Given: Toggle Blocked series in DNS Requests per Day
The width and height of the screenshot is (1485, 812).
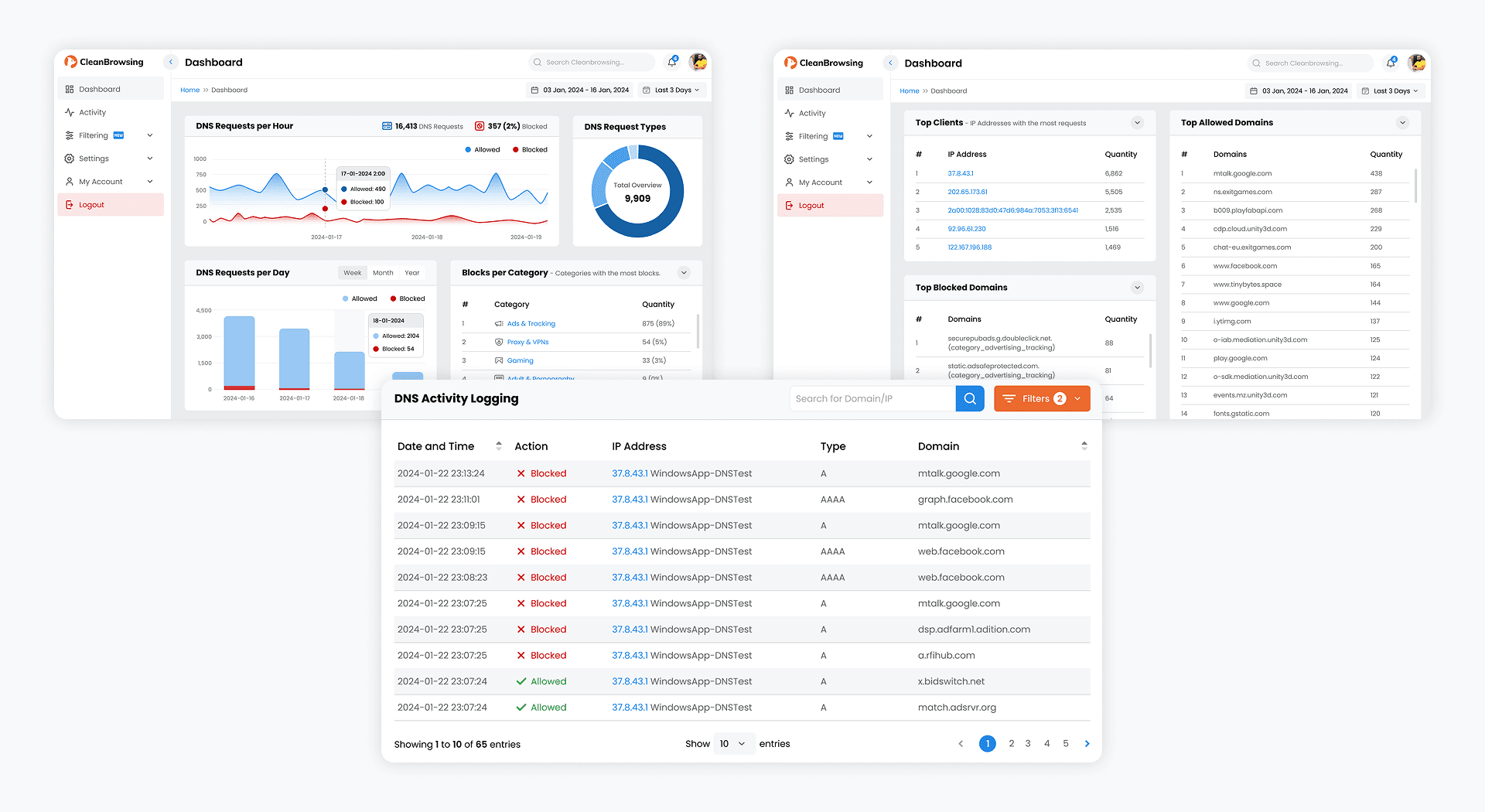Looking at the screenshot, I should click(x=407, y=299).
